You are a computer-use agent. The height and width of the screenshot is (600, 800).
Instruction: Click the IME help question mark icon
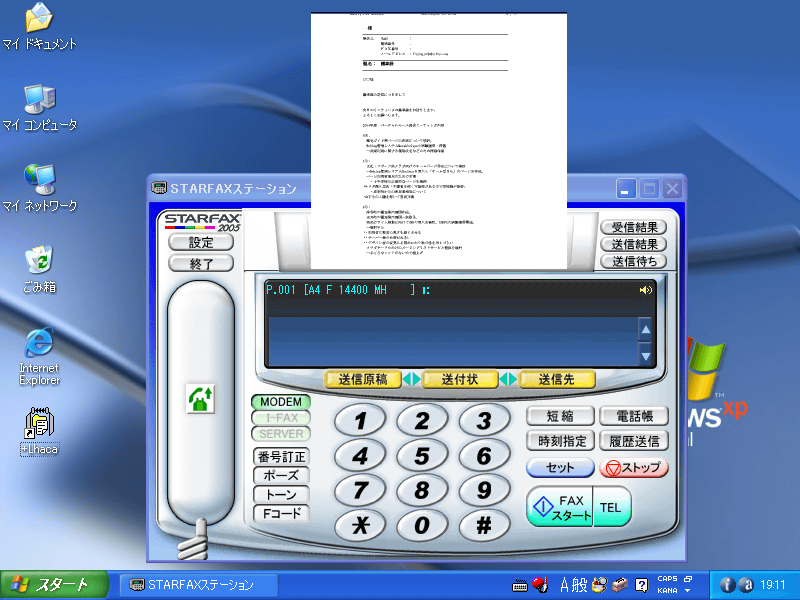pyautogui.click(x=641, y=585)
